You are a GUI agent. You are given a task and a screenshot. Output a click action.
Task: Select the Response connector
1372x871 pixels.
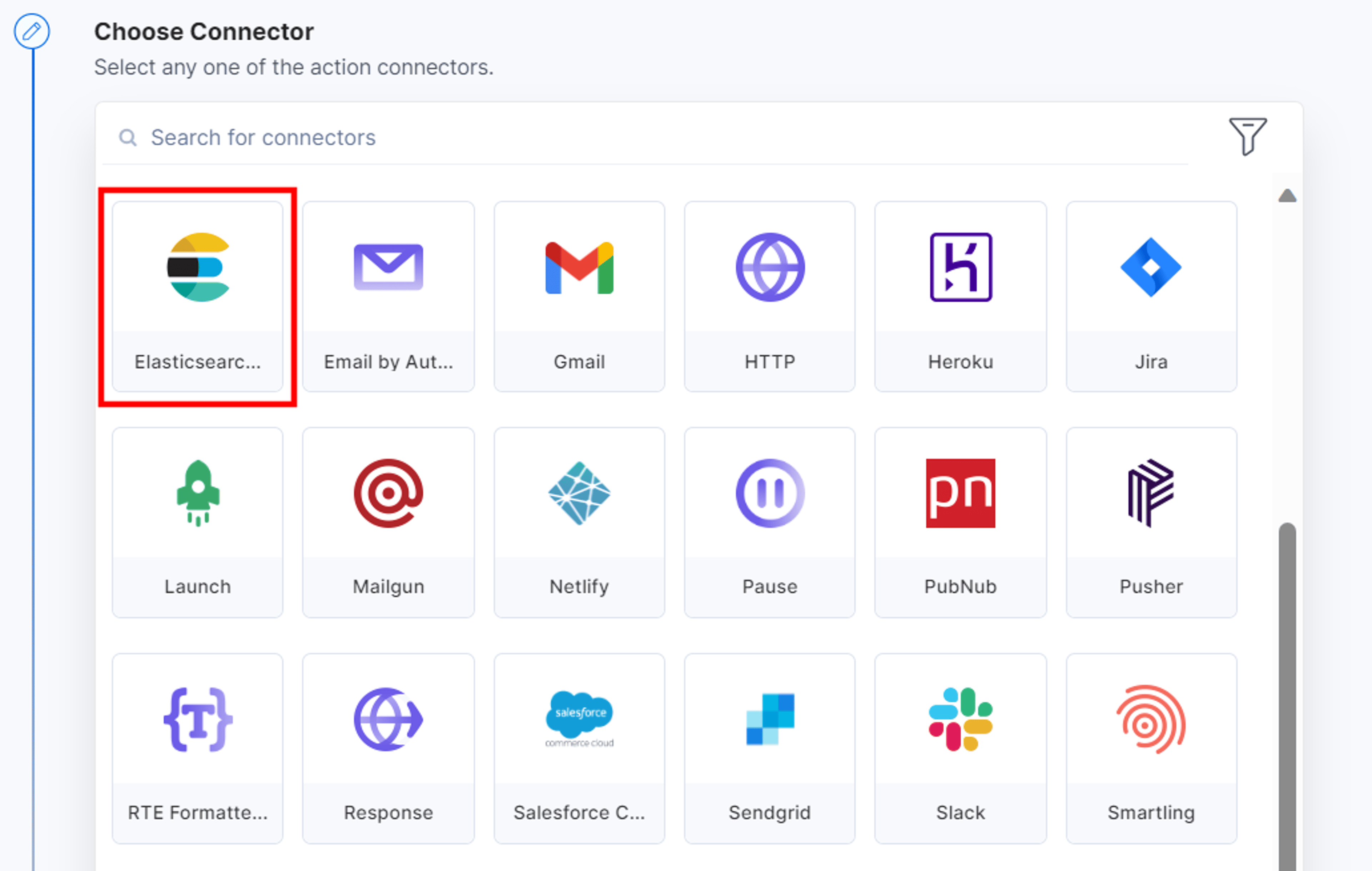(x=388, y=749)
